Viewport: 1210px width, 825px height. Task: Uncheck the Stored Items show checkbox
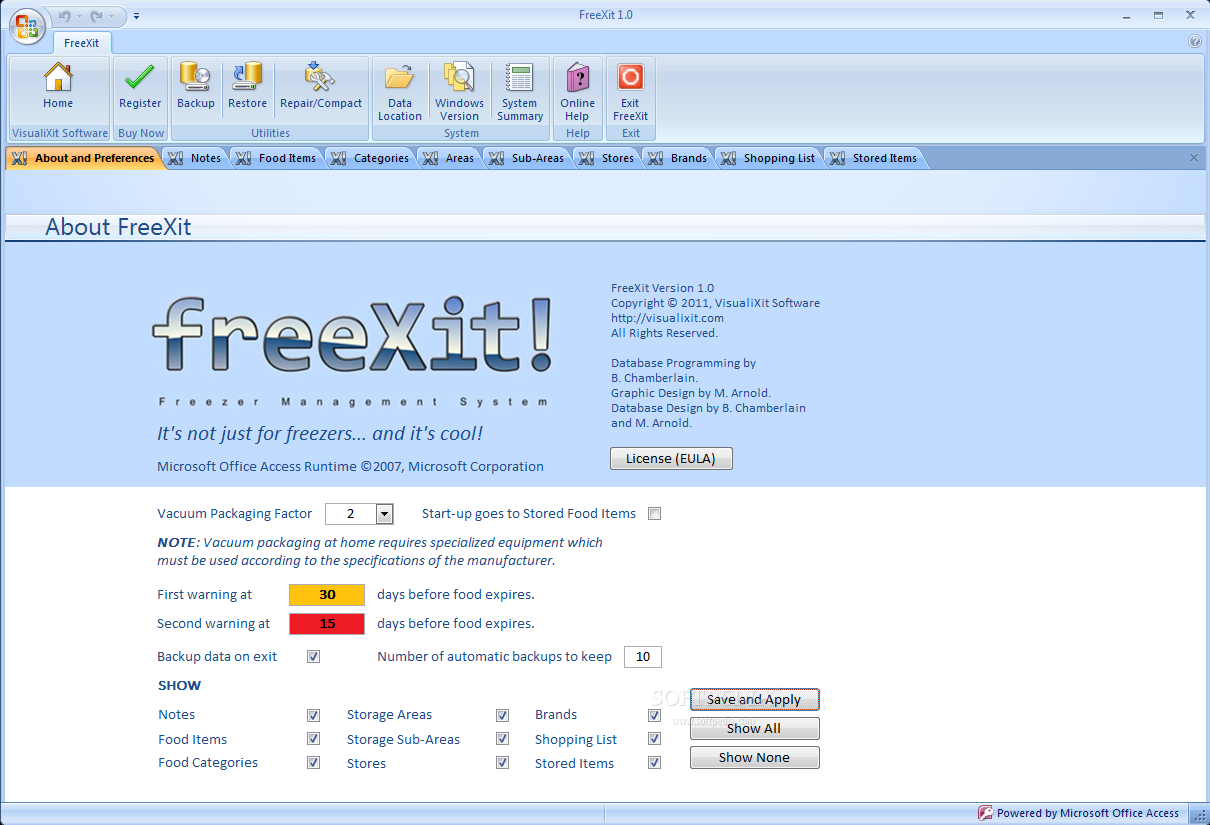[x=655, y=763]
